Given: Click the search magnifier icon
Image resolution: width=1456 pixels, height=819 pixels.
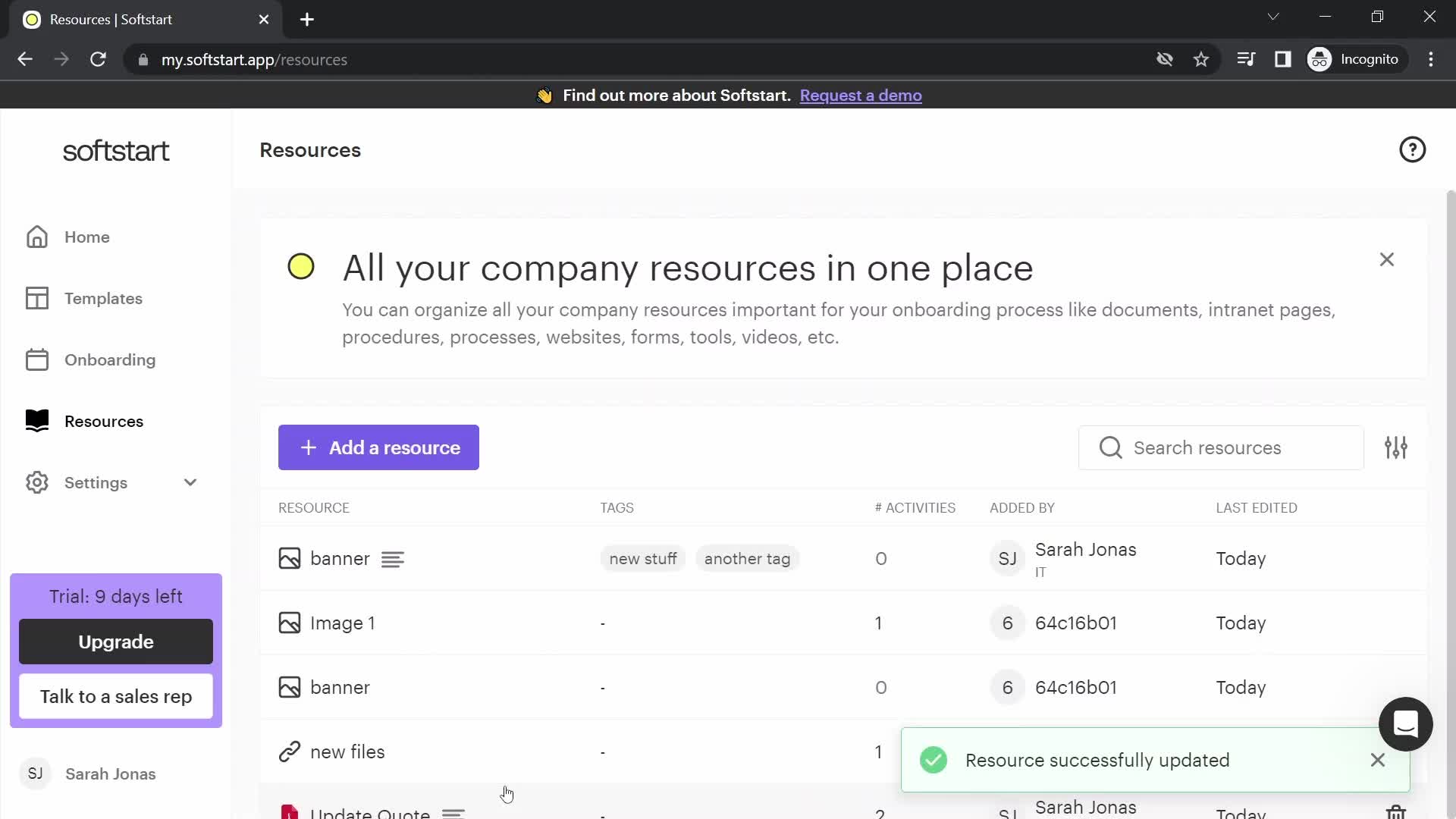Looking at the screenshot, I should pyautogui.click(x=1110, y=447).
